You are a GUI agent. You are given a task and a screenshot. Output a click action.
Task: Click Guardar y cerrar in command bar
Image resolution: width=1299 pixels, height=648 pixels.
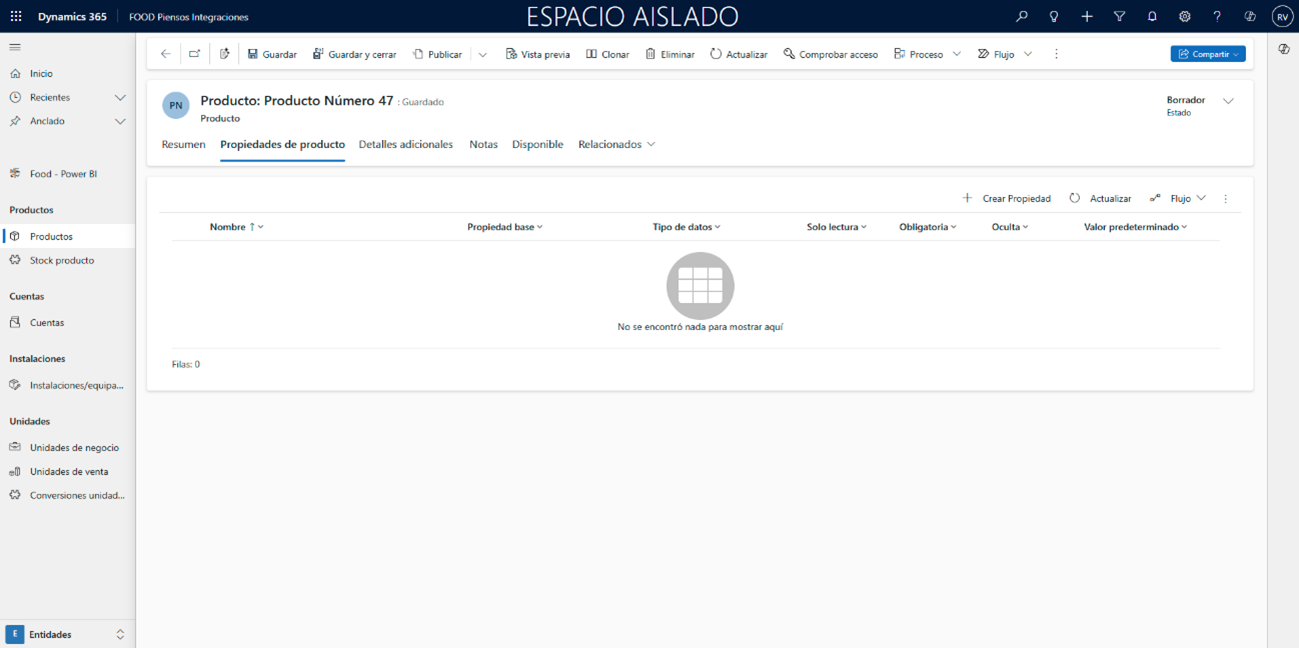tap(354, 54)
